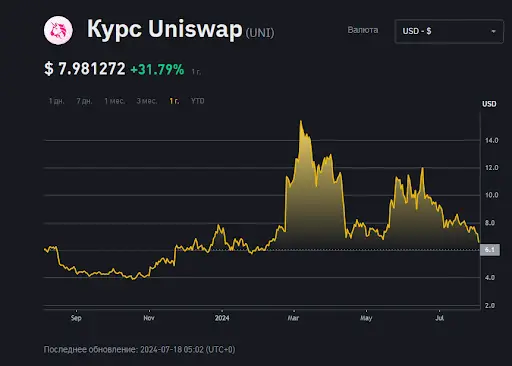Click the USD axis unit label
Screen dimensions: 512x366
tap(489, 104)
